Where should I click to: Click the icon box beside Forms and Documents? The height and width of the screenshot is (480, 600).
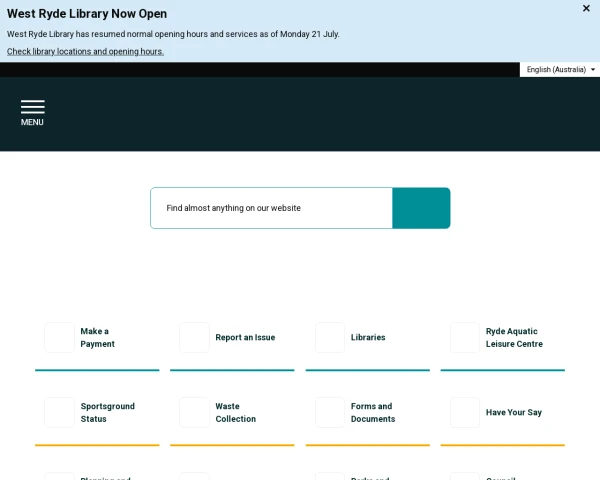click(330, 412)
